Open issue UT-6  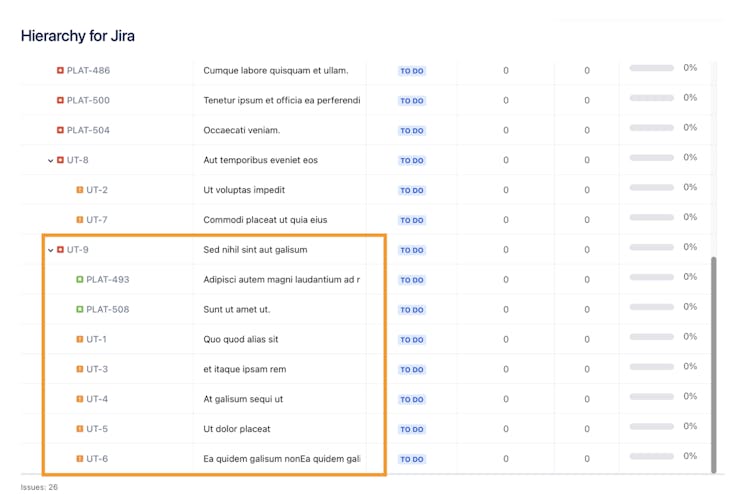(97, 459)
